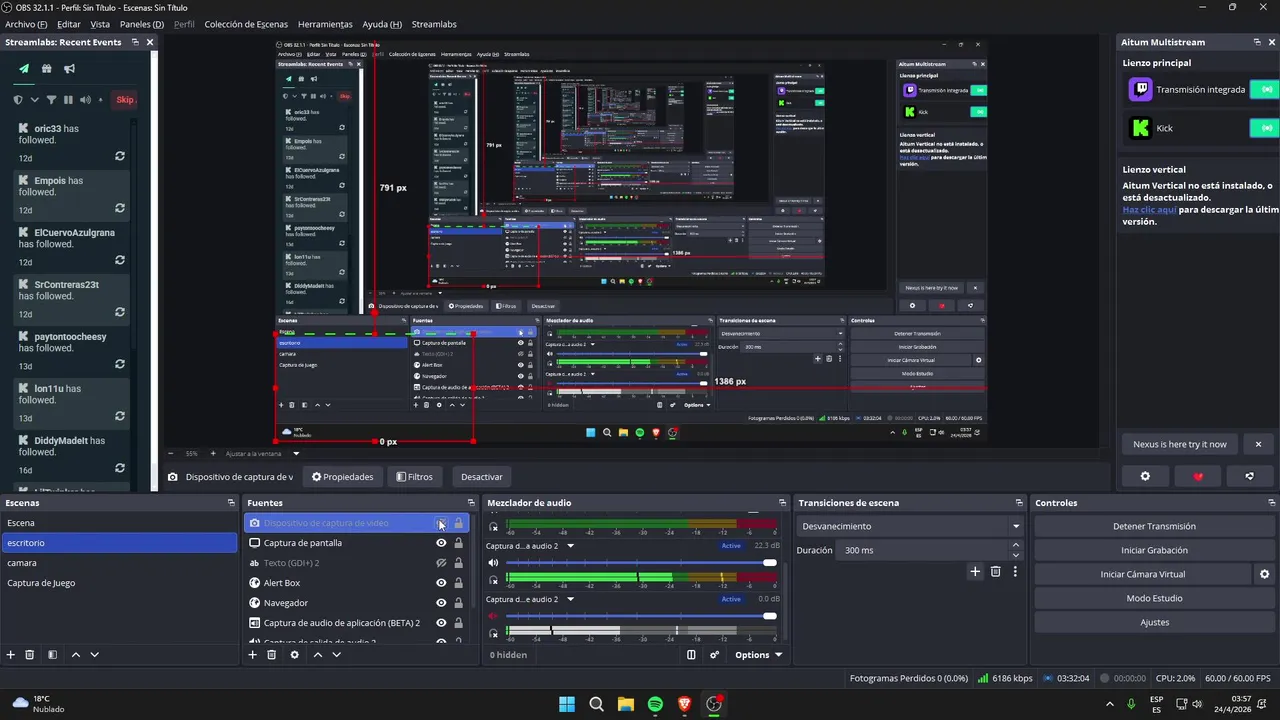Delete selected scene with the trash icon
This screenshot has height=720, width=1280.
(x=30, y=655)
